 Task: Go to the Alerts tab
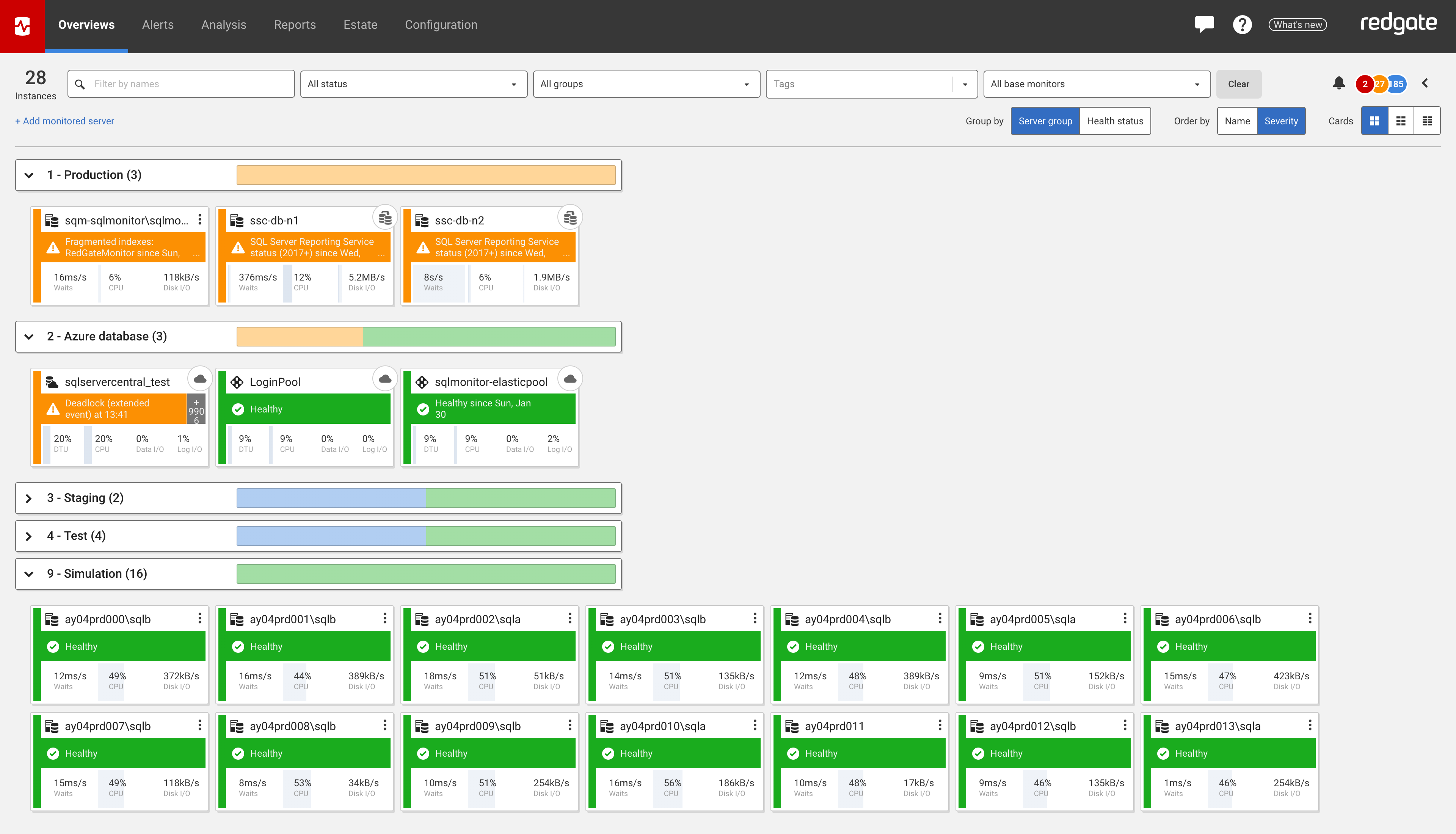(157, 25)
